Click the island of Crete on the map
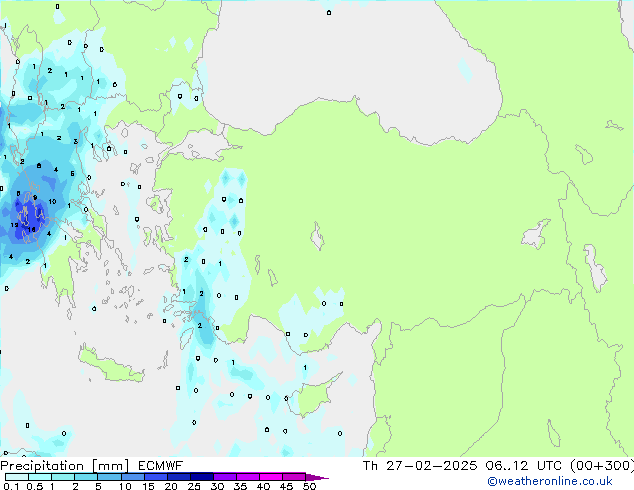 pos(110,365)
